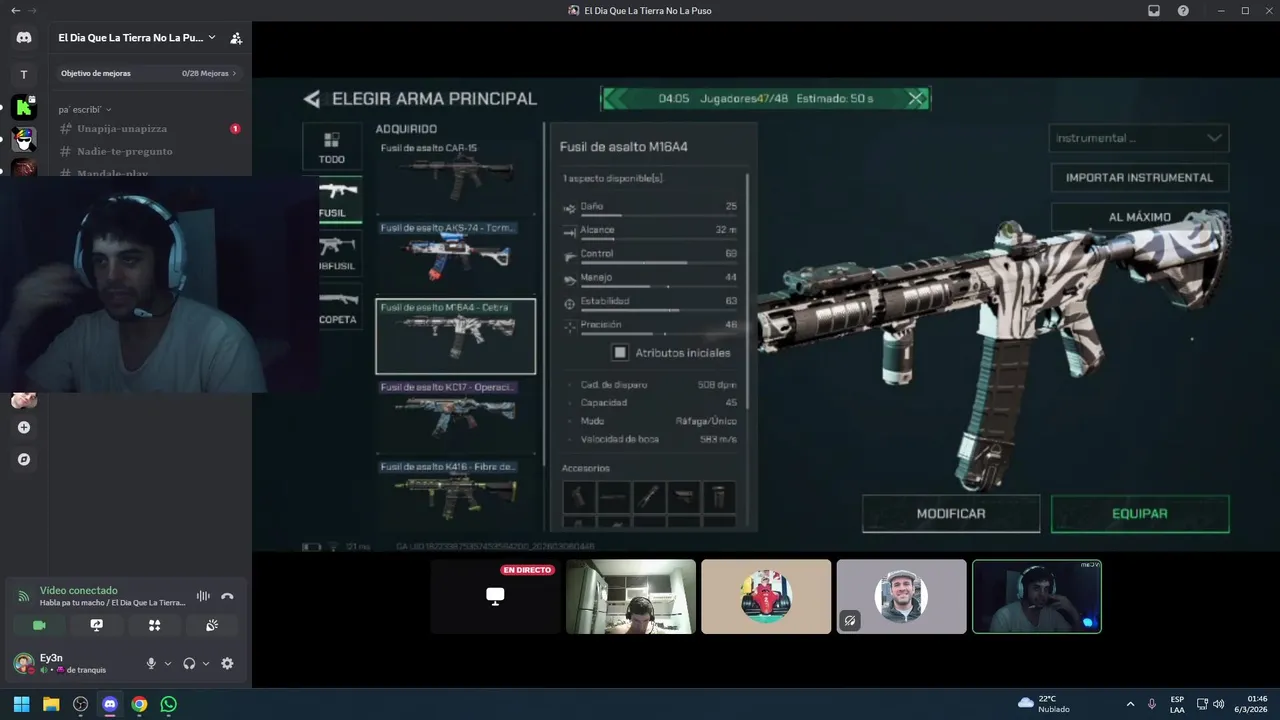Open the soundboard icon
The width and height of the screenshot is (1280, 720).
tap(212, 625)
